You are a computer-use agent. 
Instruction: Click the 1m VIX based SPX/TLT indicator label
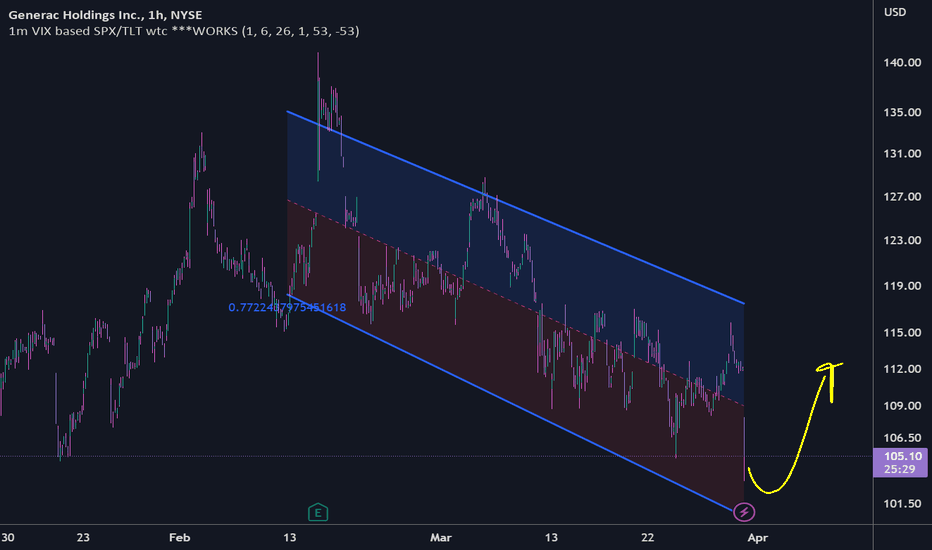coord(184,31)
